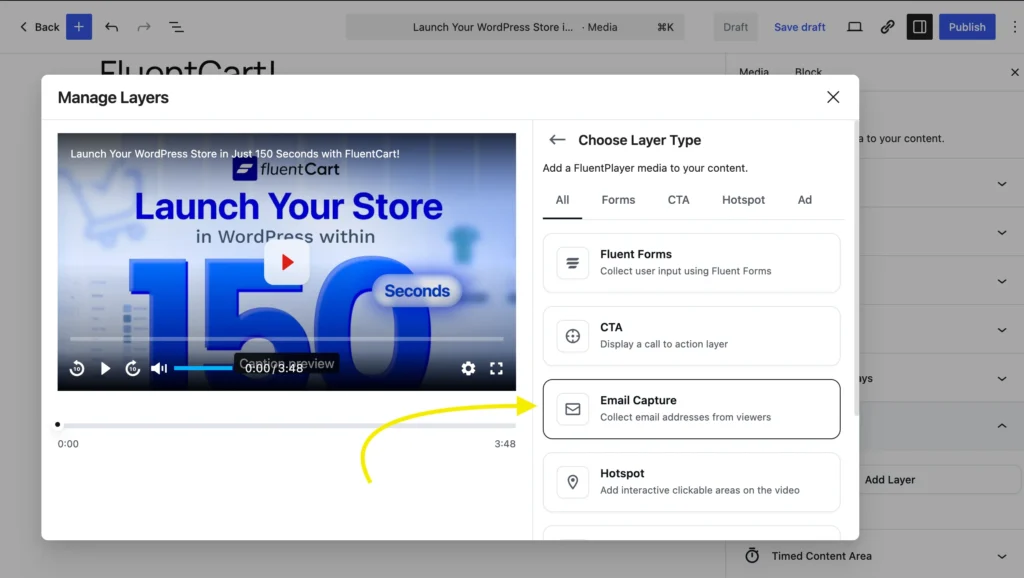Viewport: 1024px width, 578px height.
Task: Click the 'Choose Layer Type' heading
Action: click(x=639, y=140)
